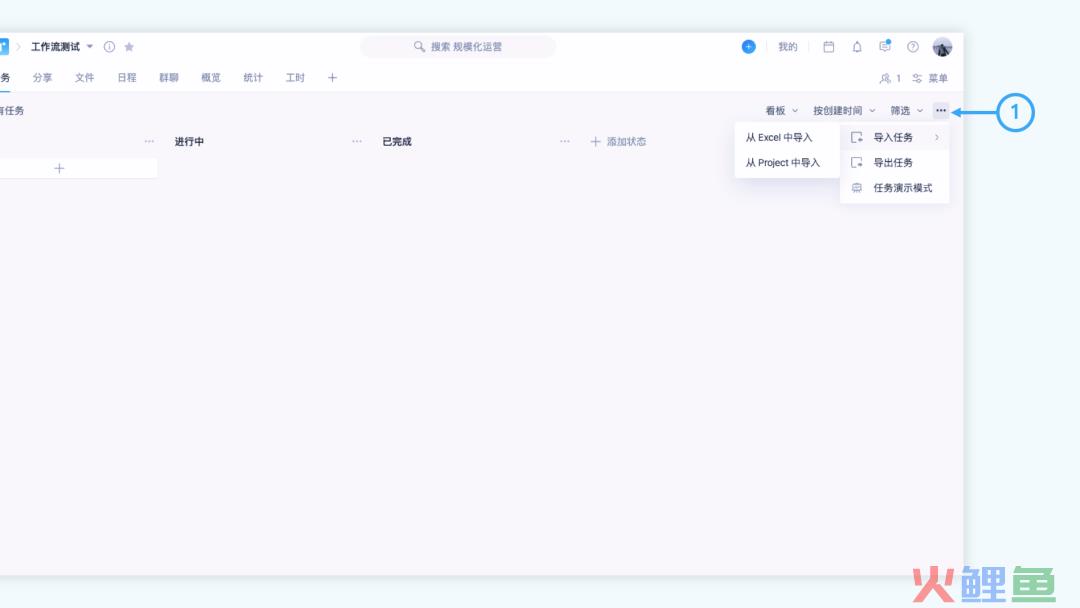Image resolution: width=1080 pixels, height=608 pixels.
Task: Open the user avatar menu
Action: pyautogui.click(x=942, y=47)
